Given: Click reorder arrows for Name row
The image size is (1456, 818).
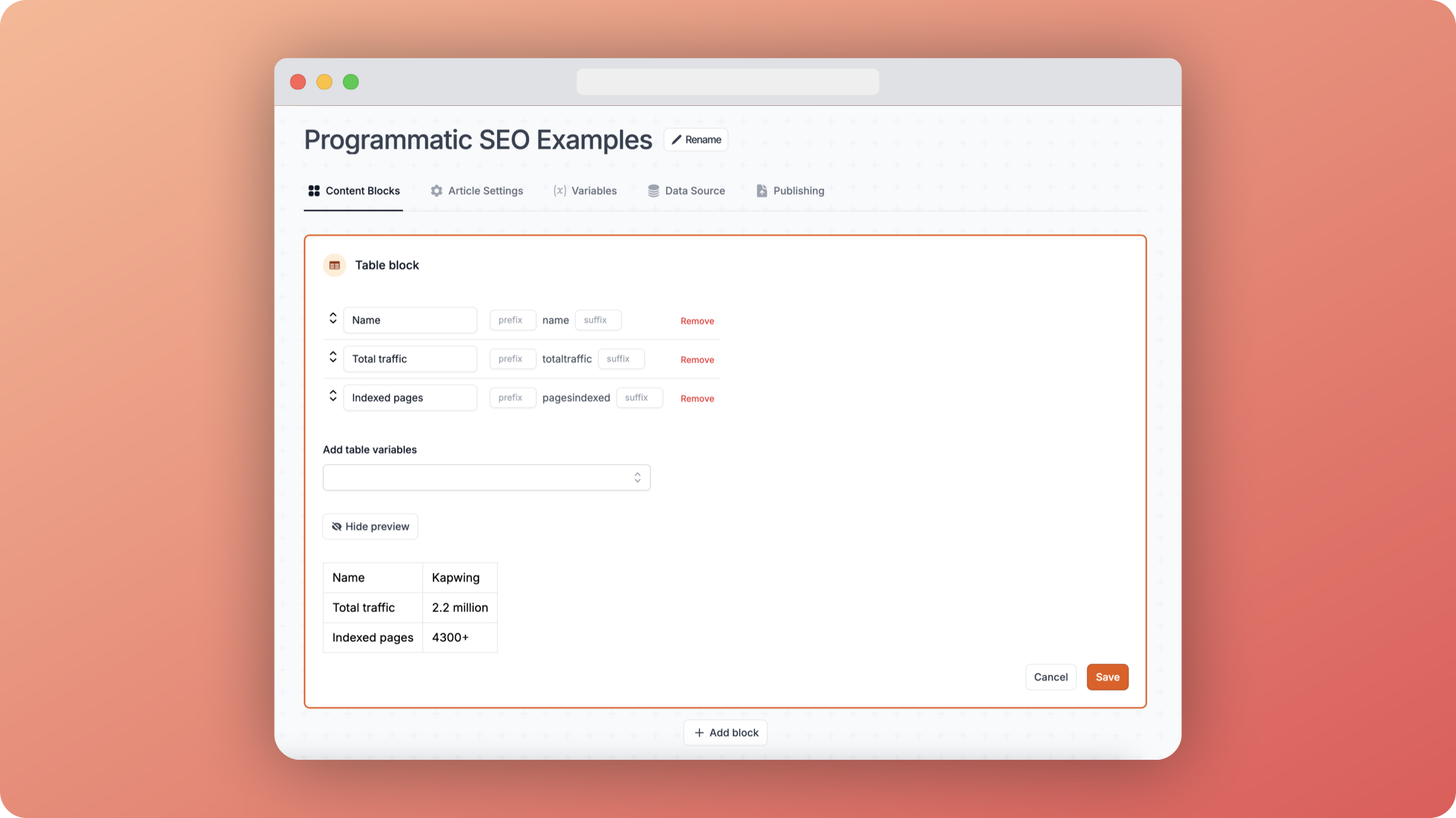Looking at the screenshot, I should click(333, 318).
